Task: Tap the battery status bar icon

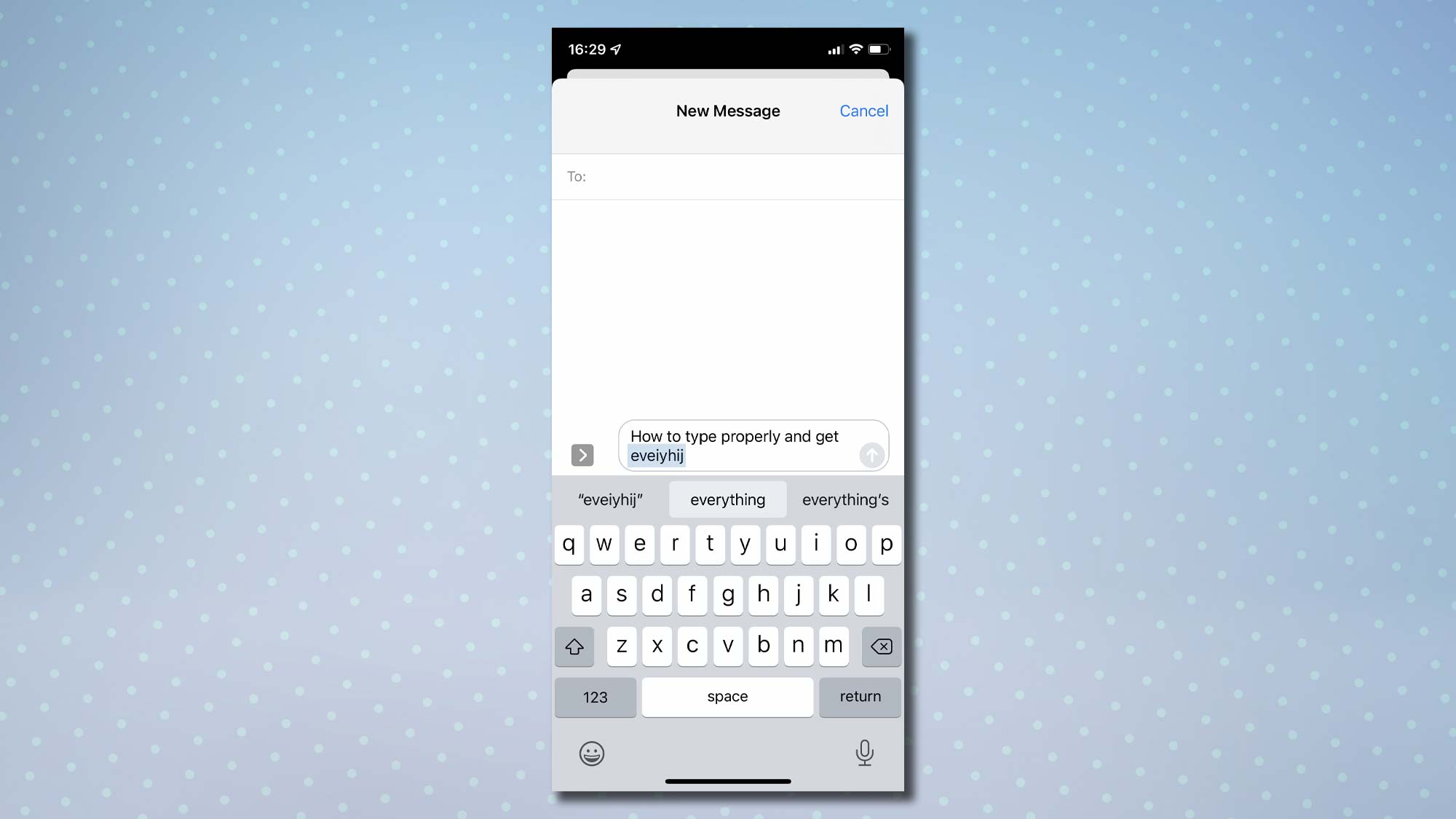Action: 878,49
